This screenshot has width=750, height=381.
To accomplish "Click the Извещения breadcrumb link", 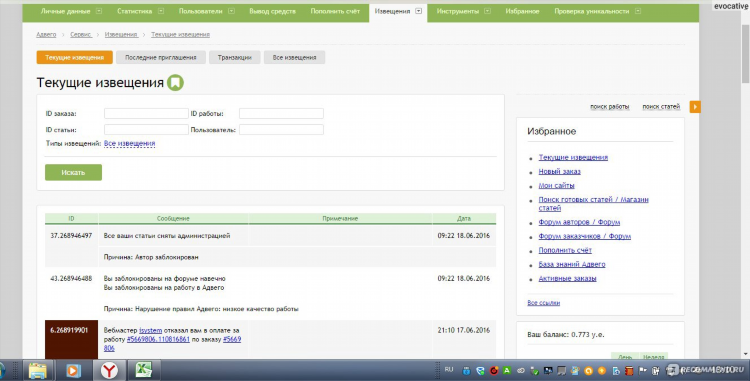I will coord(121,34).
